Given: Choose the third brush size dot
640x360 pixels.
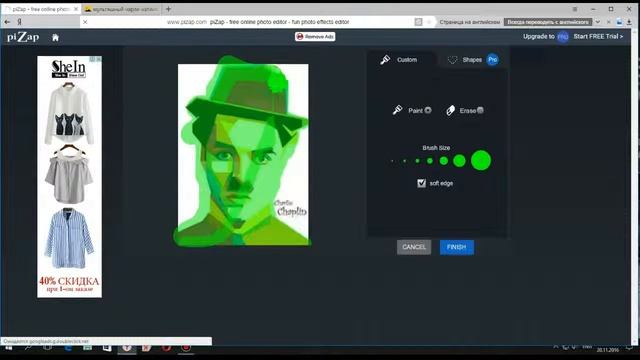Looking at the screenshot, I should pos(417,161).
